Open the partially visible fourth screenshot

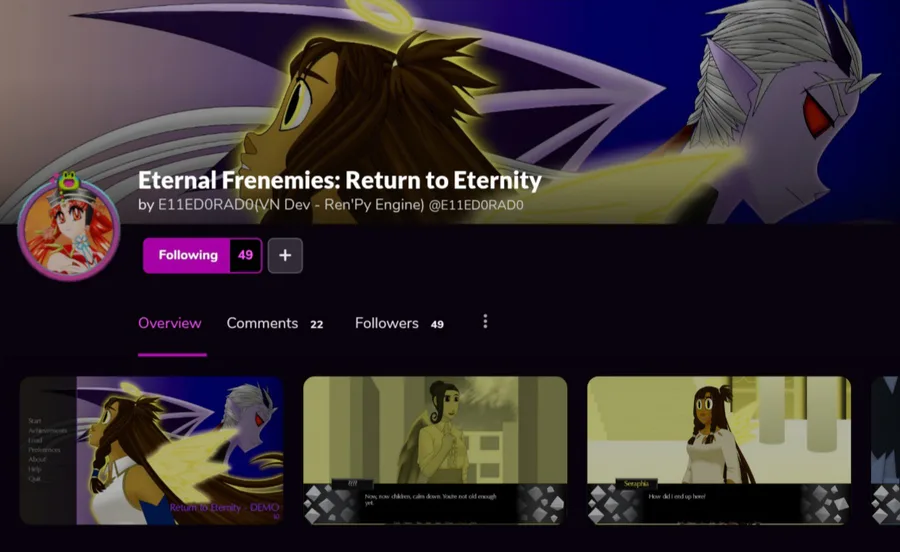click(x=885, y=450)
